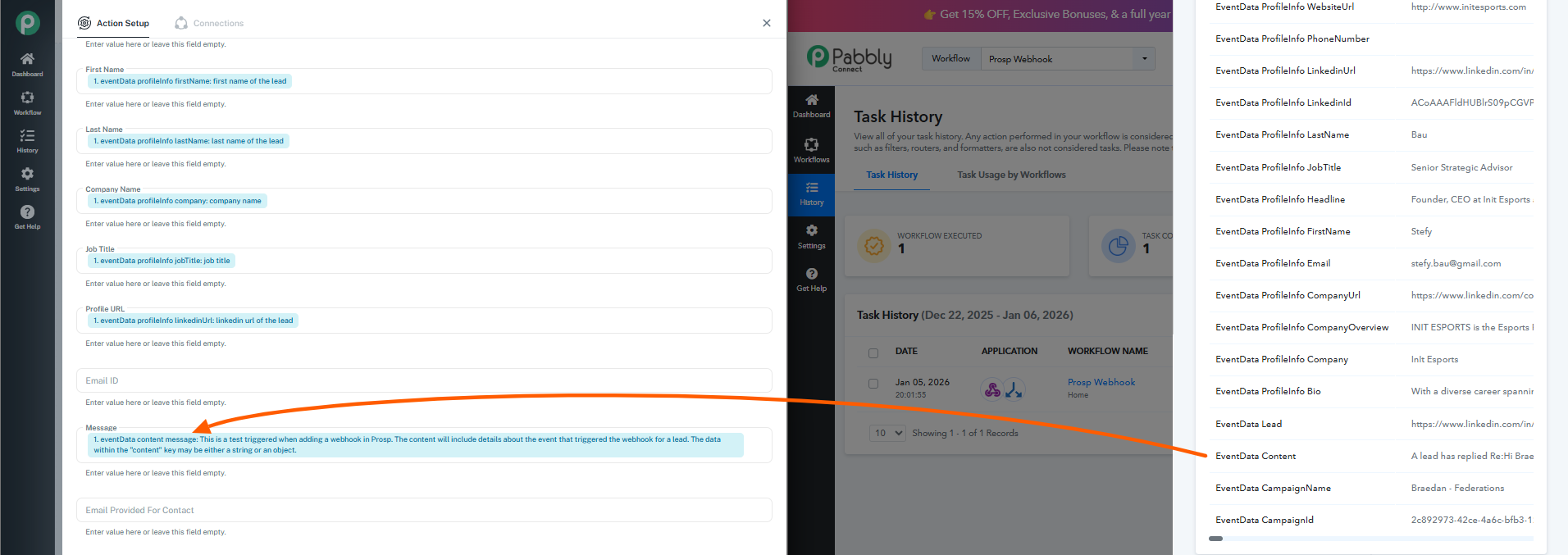
Task: Open the Prosp Webhook workflow link
Action: (x=1101, y=382)
